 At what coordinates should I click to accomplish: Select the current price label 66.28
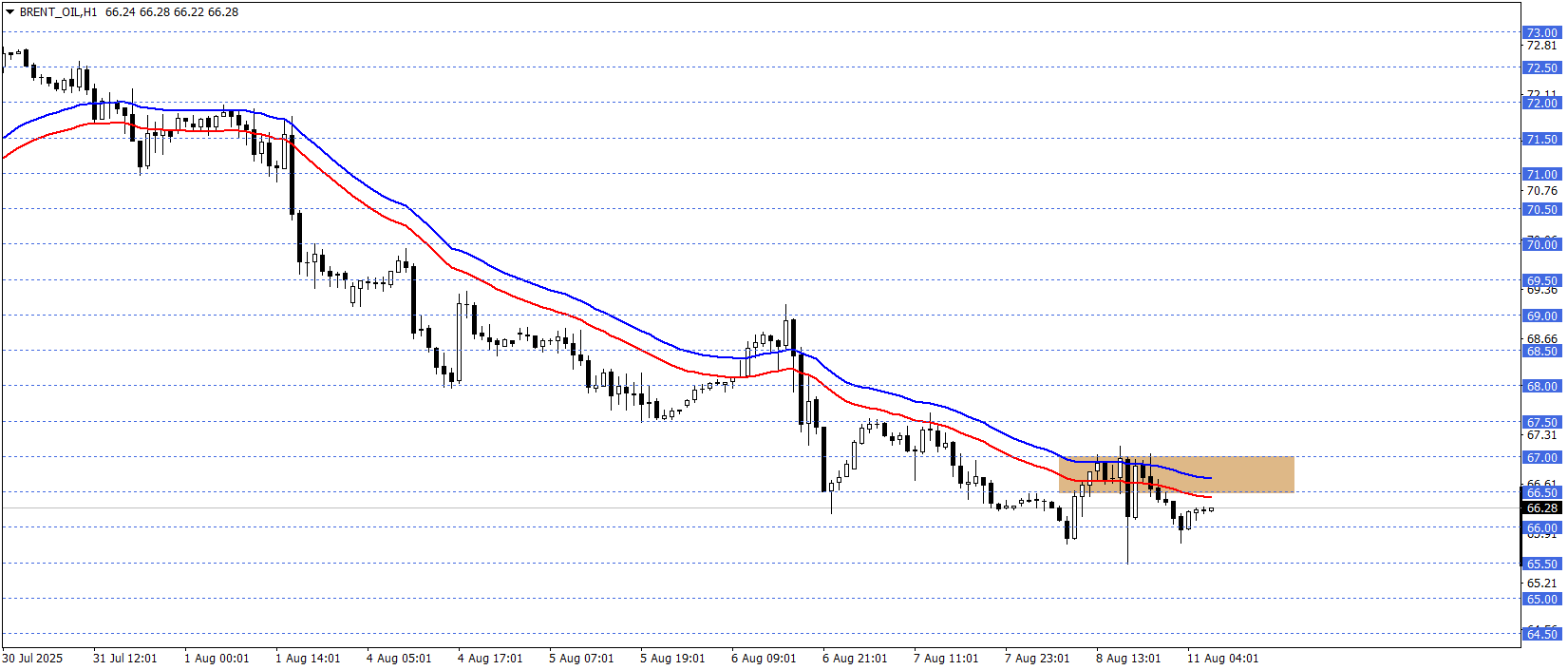tap(1542, 508)
